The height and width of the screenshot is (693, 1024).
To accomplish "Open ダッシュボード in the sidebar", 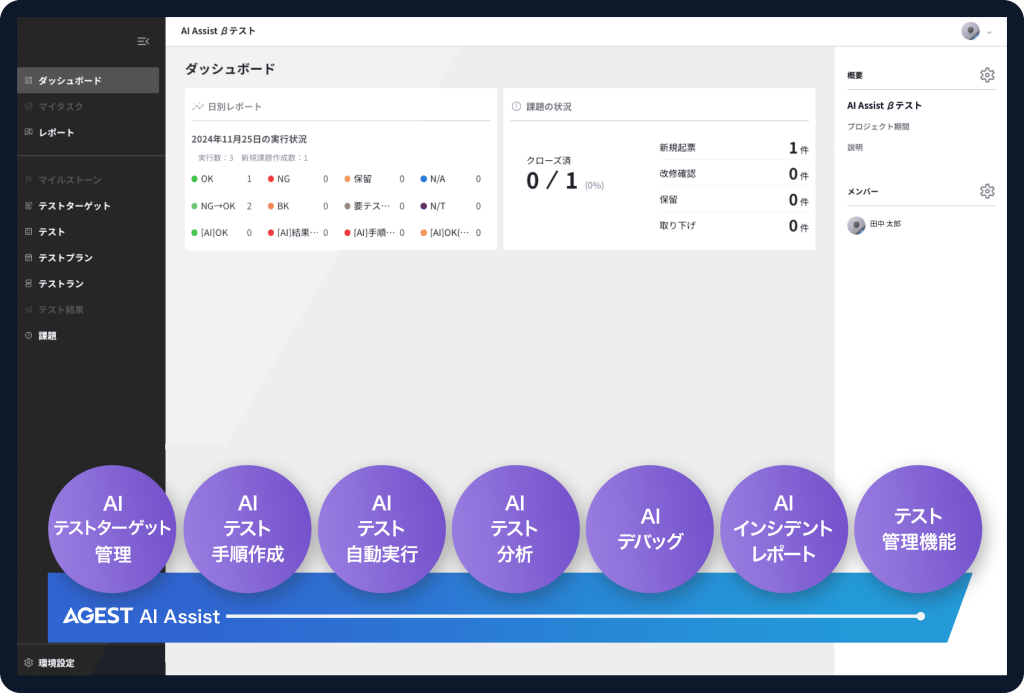I will [70, 80].
